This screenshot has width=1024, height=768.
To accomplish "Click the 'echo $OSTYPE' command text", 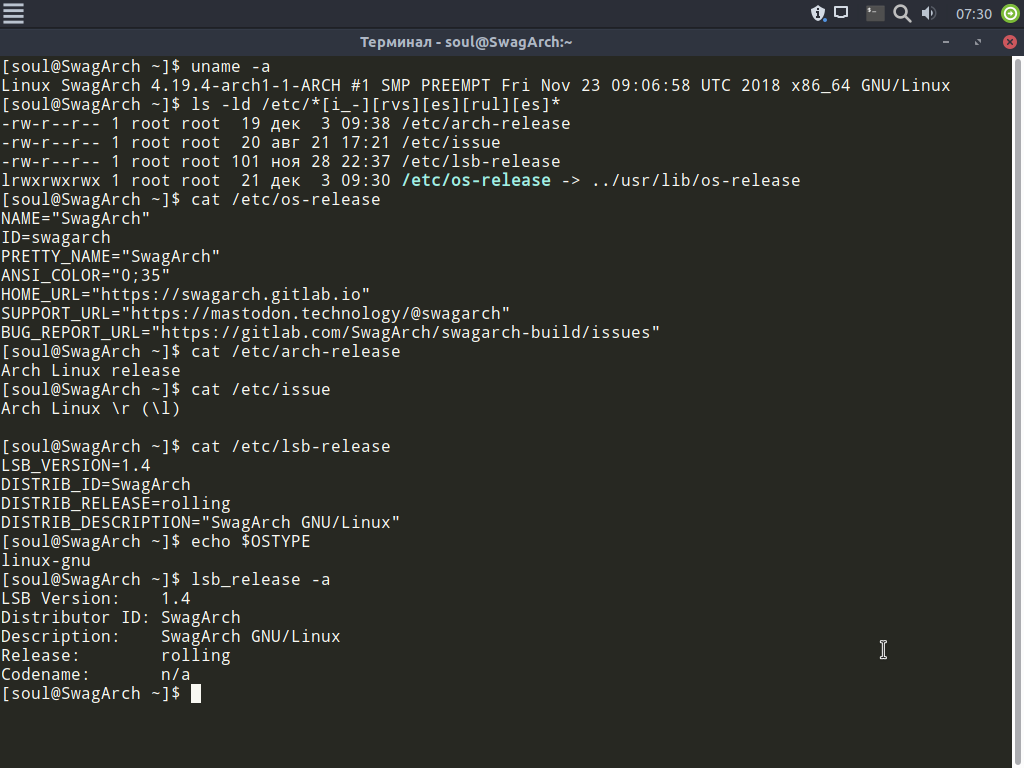I will click(x=251, y=541).
